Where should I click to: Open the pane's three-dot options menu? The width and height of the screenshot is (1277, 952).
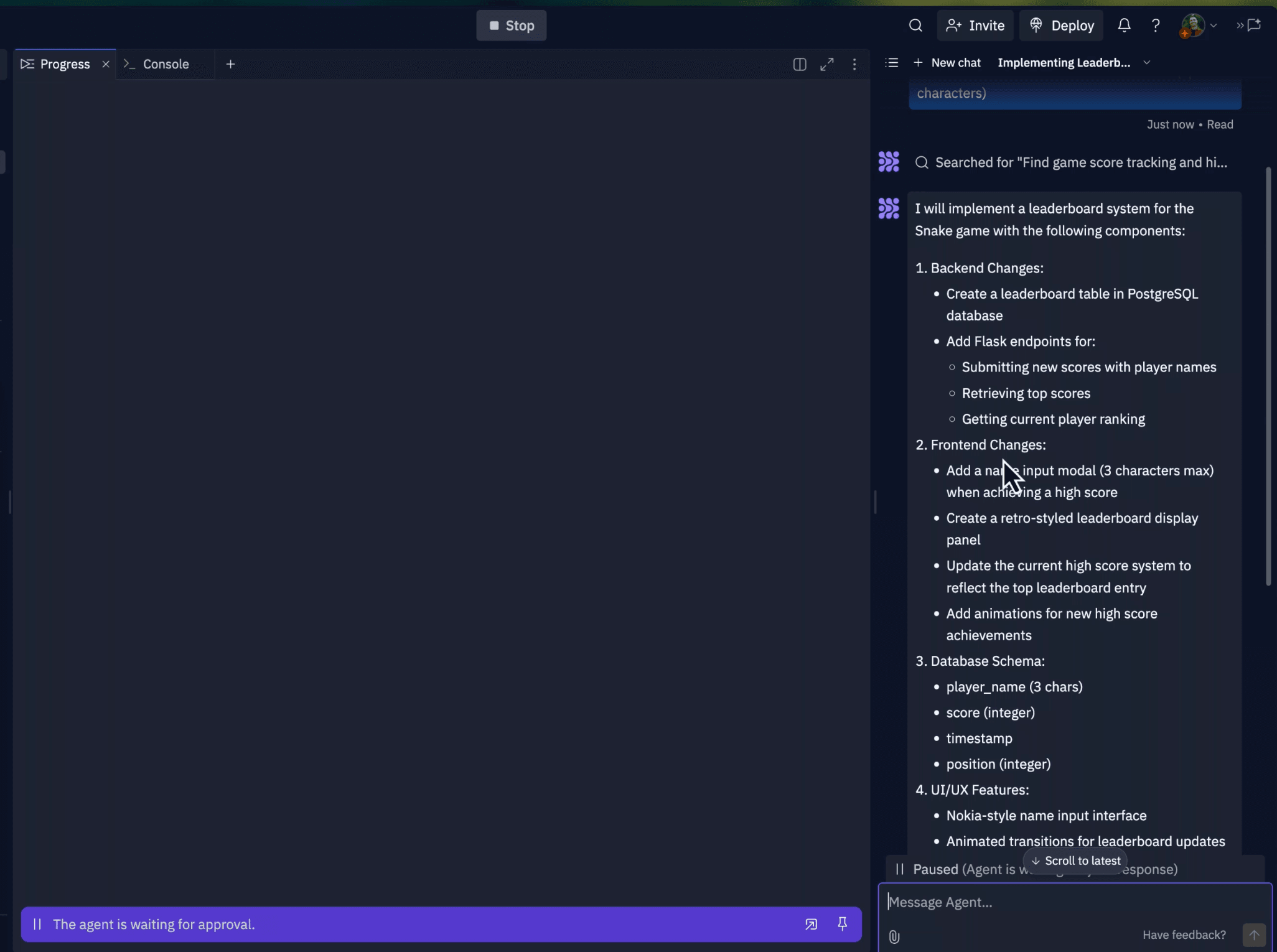pos(854,64)
